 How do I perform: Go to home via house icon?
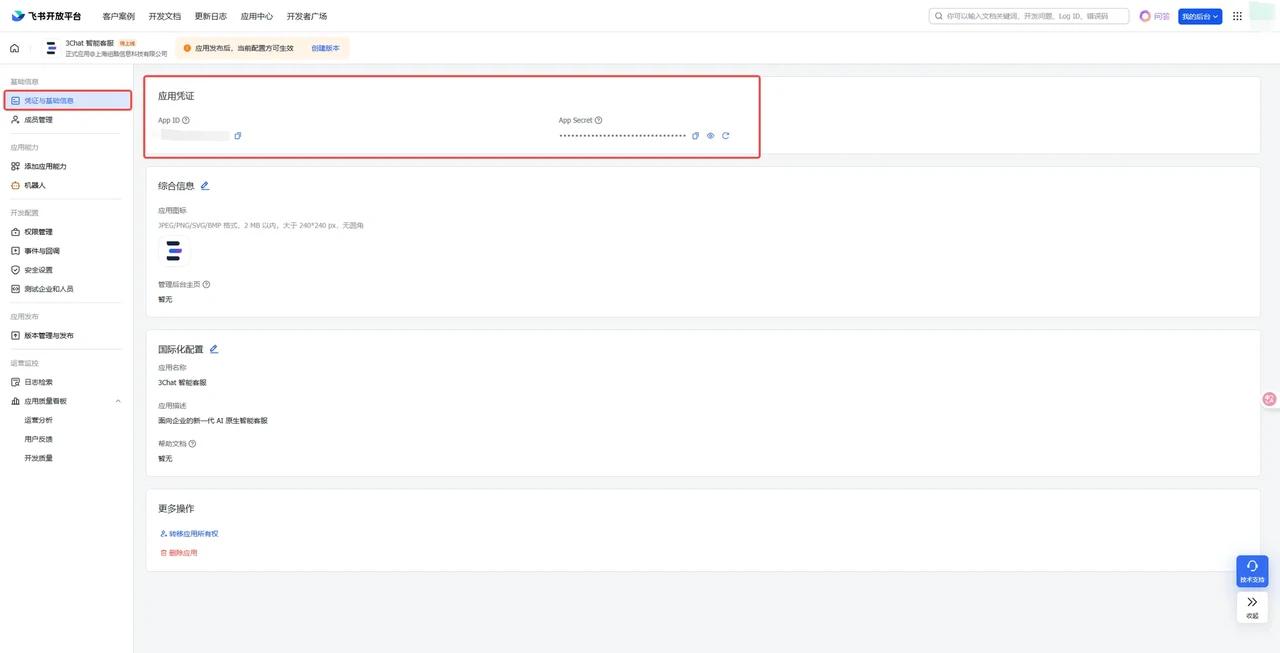click(15, 48)
